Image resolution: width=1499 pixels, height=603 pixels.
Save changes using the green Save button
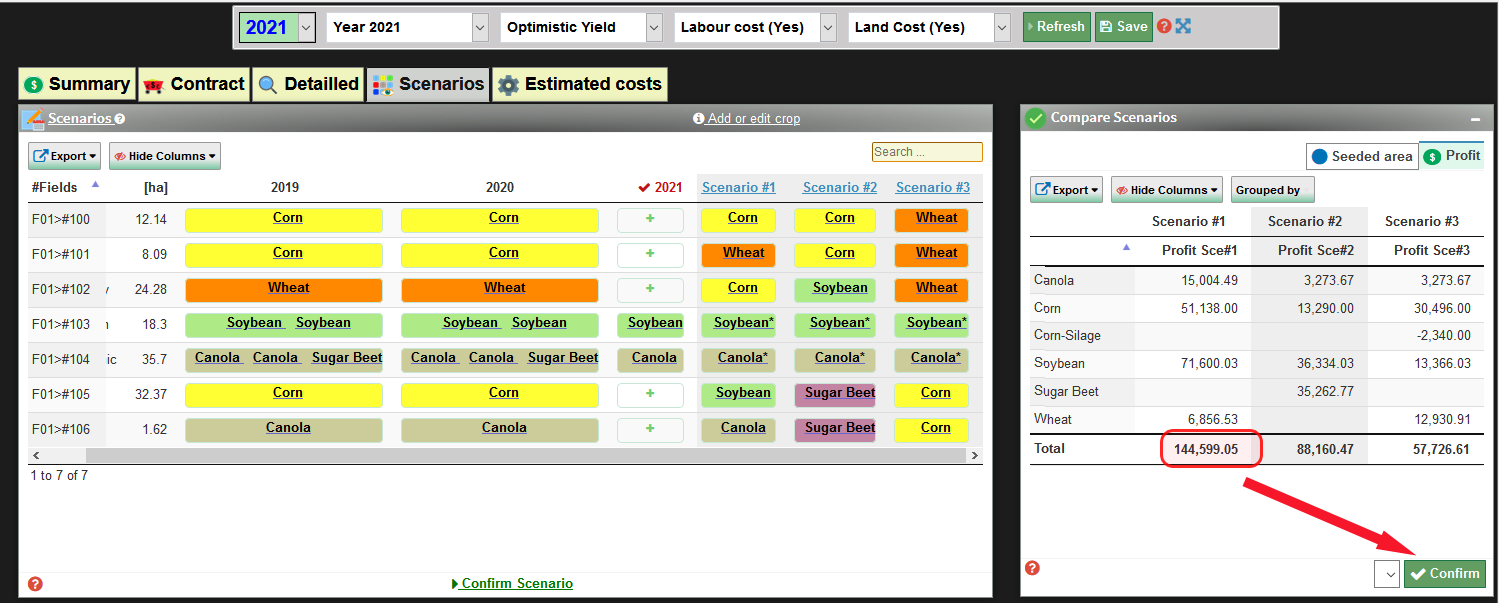pyautogui.click(x=1123, y=26)
